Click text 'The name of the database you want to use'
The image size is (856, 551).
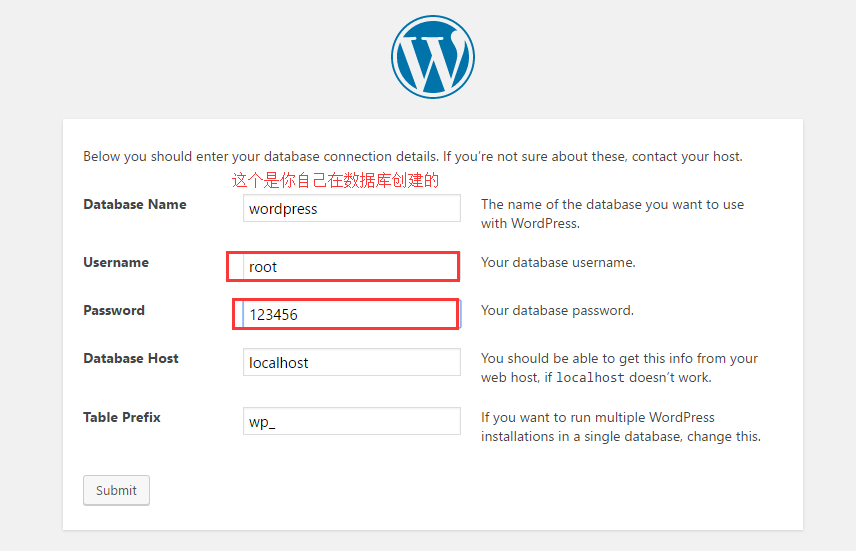612,204
